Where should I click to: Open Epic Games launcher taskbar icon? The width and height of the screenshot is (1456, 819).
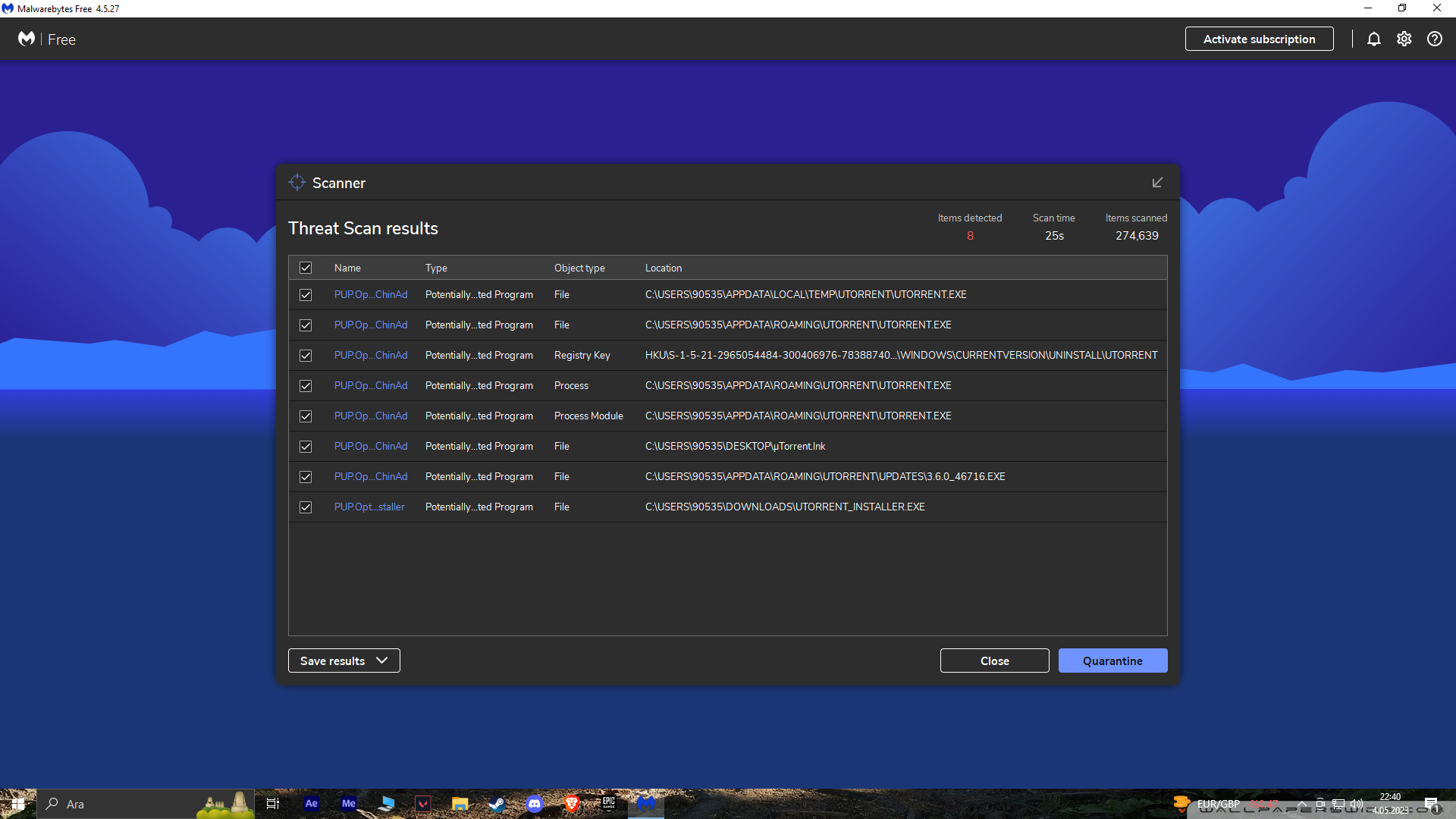tap(608, 804)
